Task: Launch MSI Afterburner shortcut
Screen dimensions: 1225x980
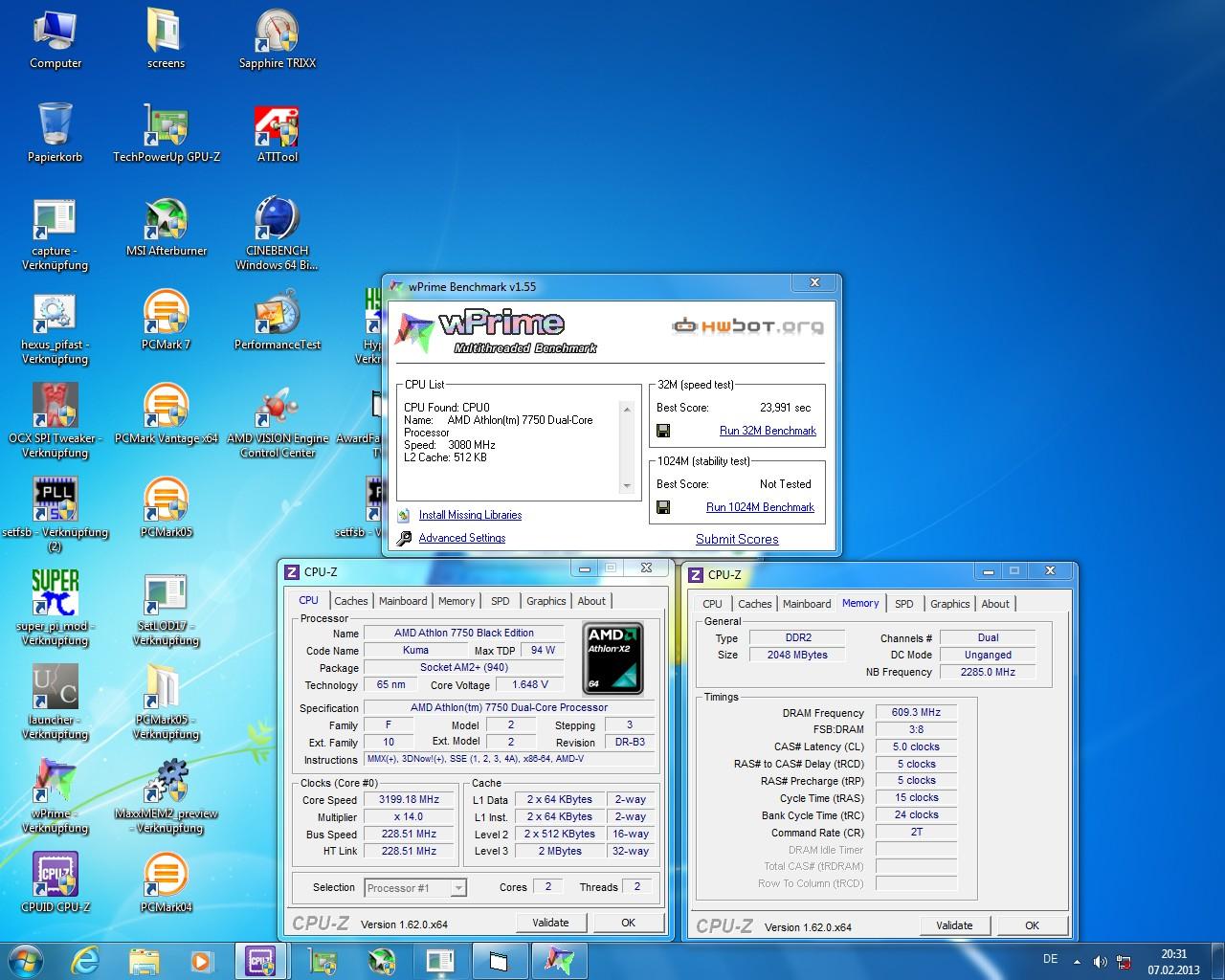Action: pos(167,226)
